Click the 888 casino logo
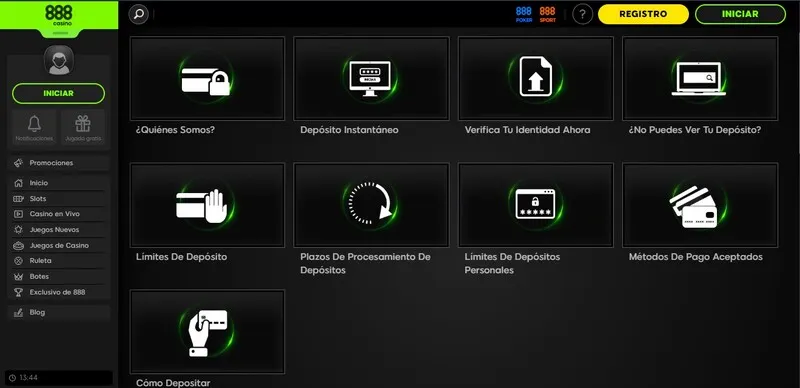Image resolution: width=800 pixels, height=388 pixels. (59, 15)
